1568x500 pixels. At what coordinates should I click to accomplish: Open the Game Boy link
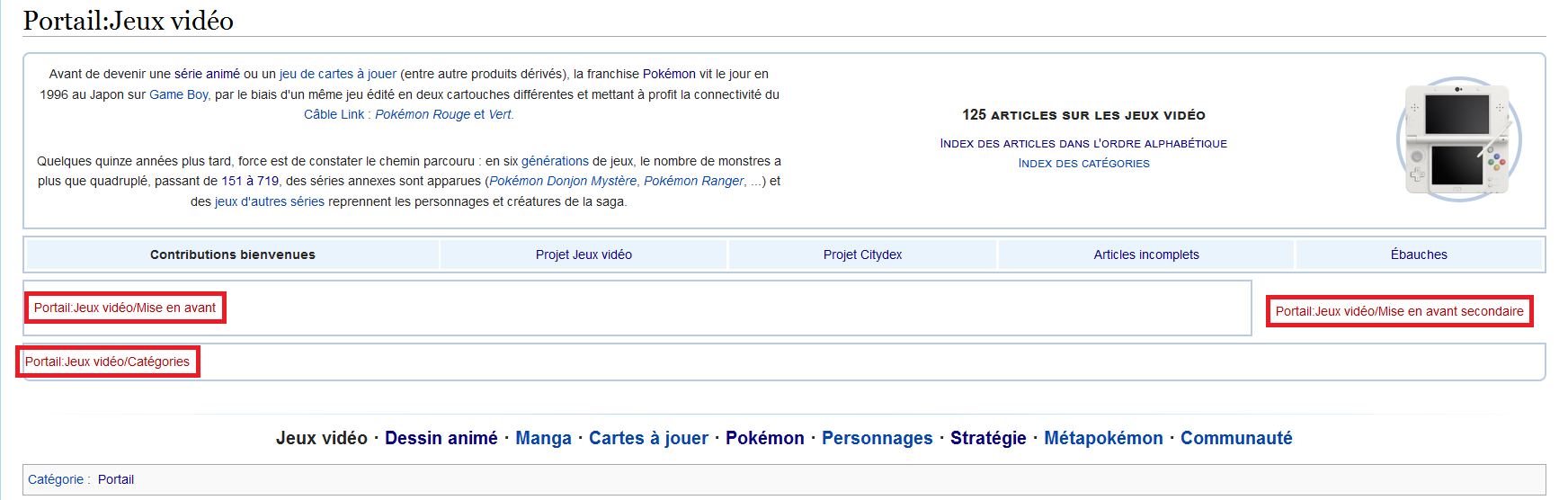[179, 94]
